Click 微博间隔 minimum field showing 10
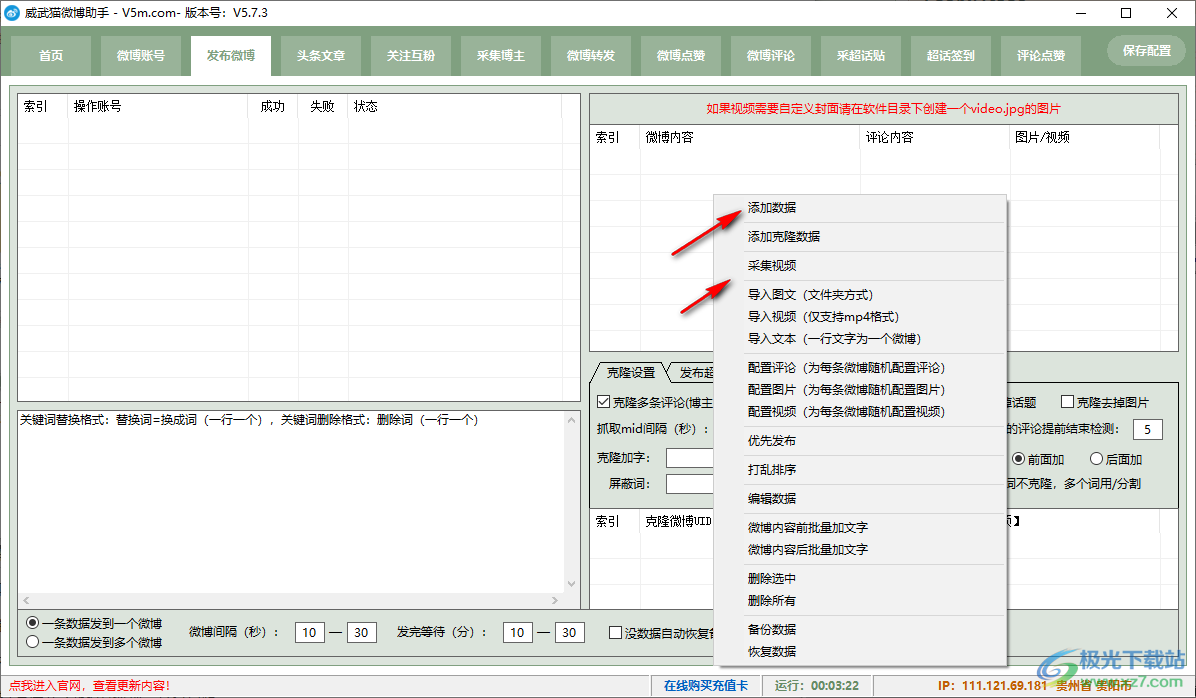Screen dimensions: 1196x698 click(x=309, y=632)
